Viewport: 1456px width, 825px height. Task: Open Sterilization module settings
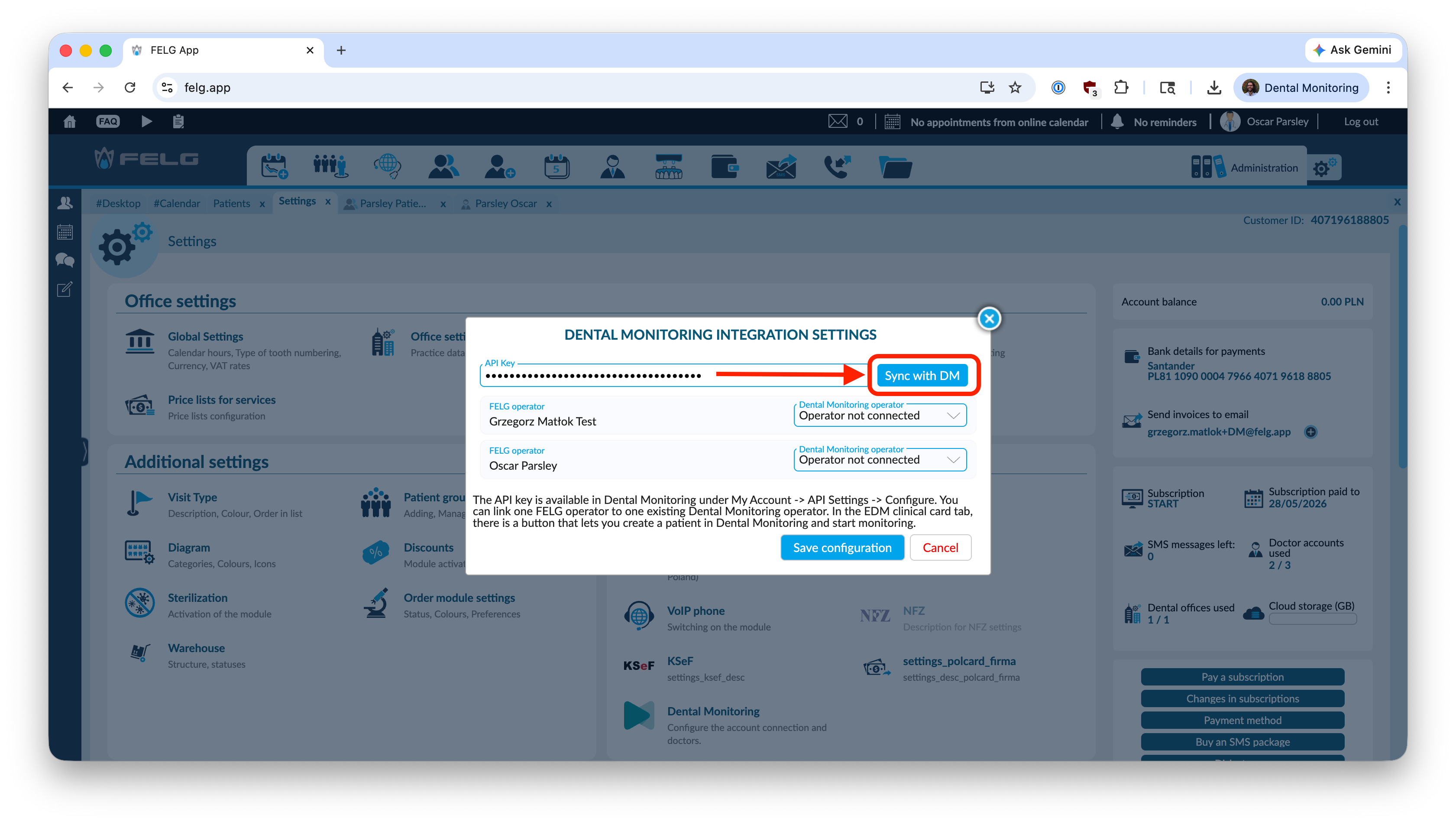[x=197, y=598]
